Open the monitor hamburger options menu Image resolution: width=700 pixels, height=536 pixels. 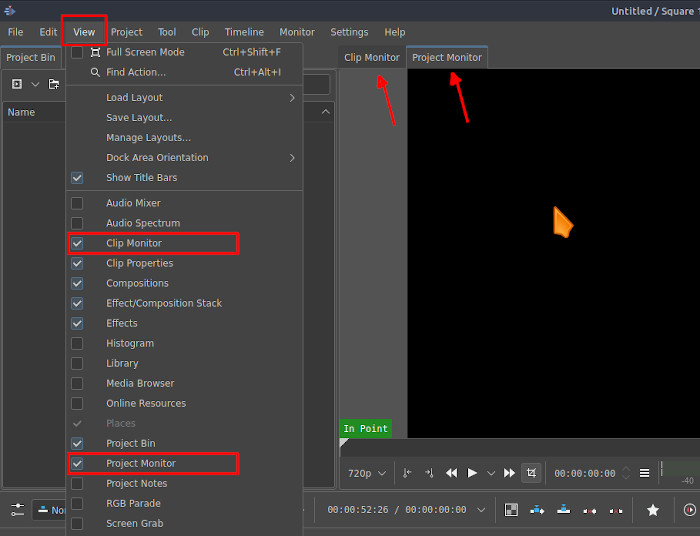[x=644, y=473]
